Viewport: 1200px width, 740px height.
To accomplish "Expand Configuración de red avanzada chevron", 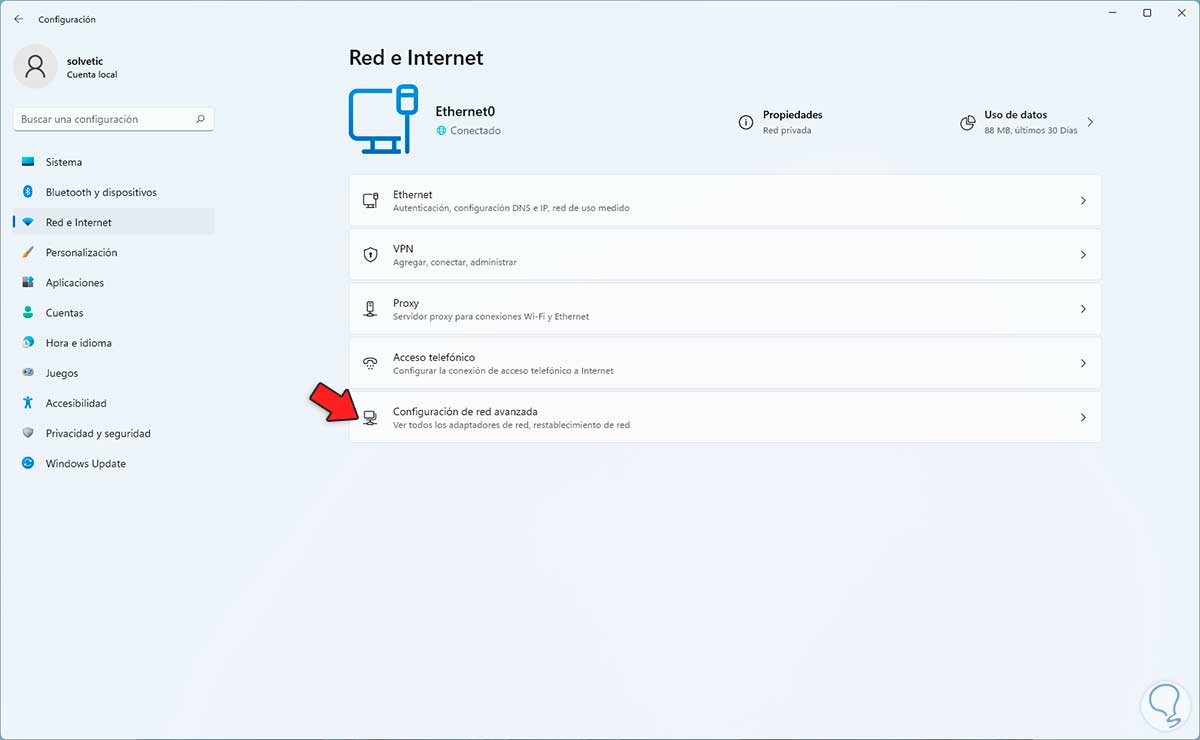I will (x=1083, y=417).
